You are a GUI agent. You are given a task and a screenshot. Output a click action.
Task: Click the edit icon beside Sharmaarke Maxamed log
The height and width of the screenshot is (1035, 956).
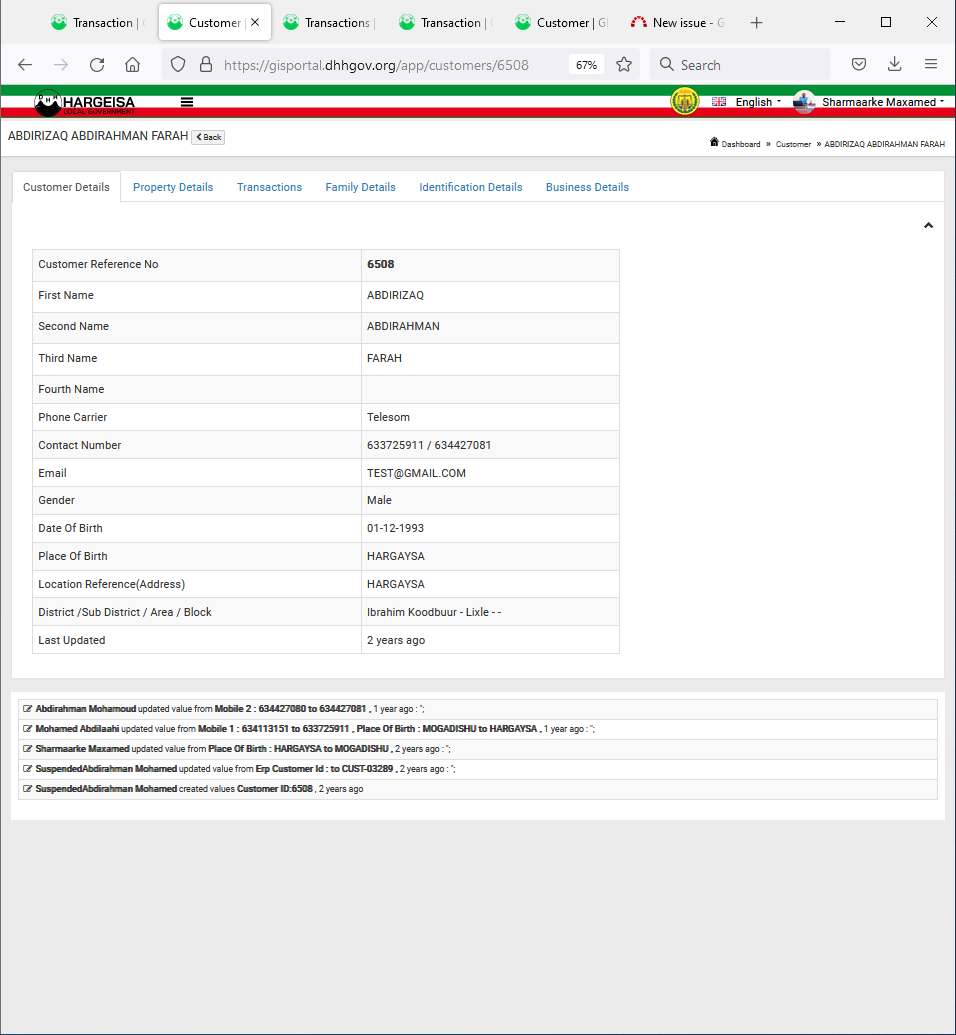click(27, 749)
